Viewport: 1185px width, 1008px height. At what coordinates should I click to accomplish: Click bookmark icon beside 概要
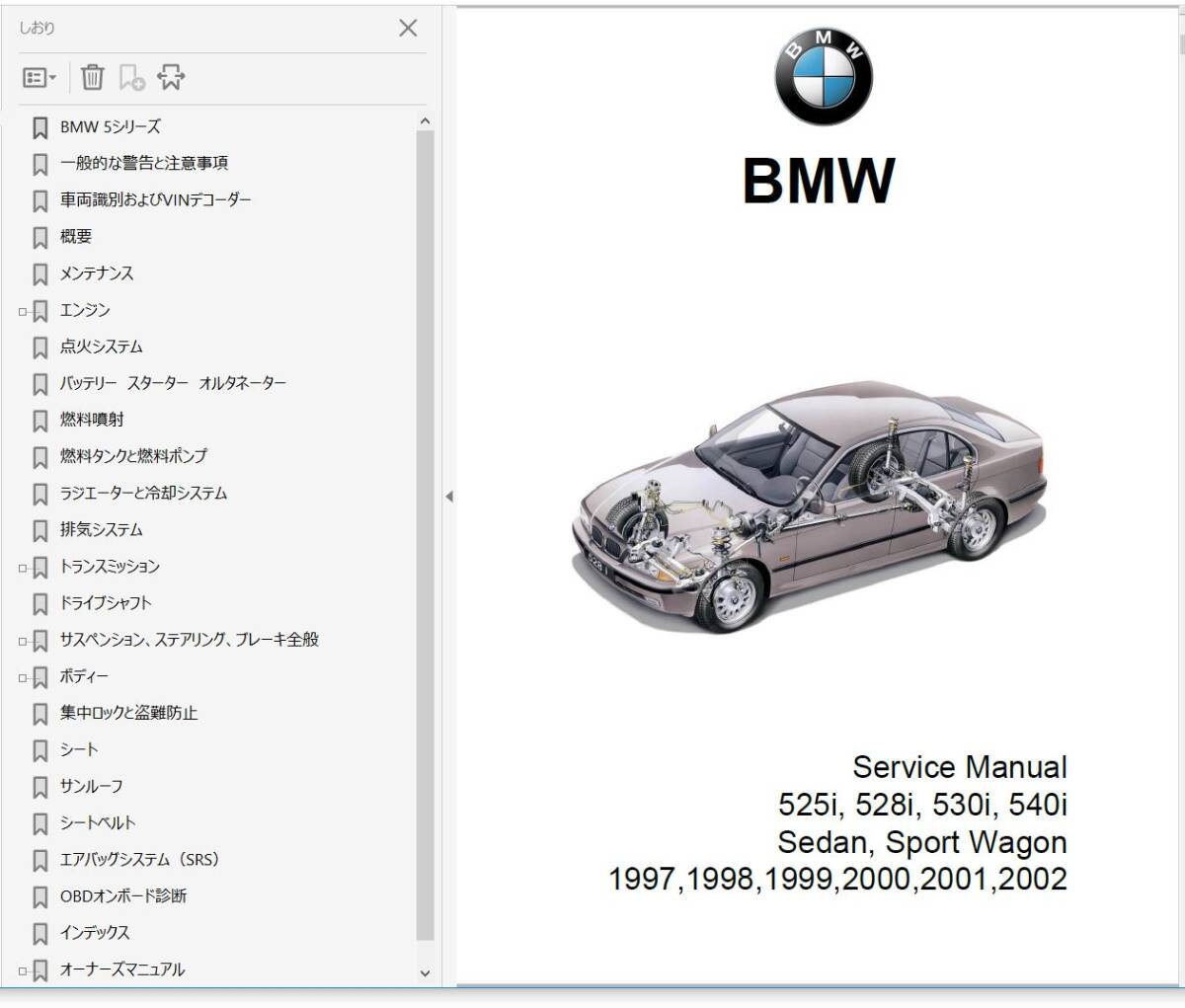(39, 237)
